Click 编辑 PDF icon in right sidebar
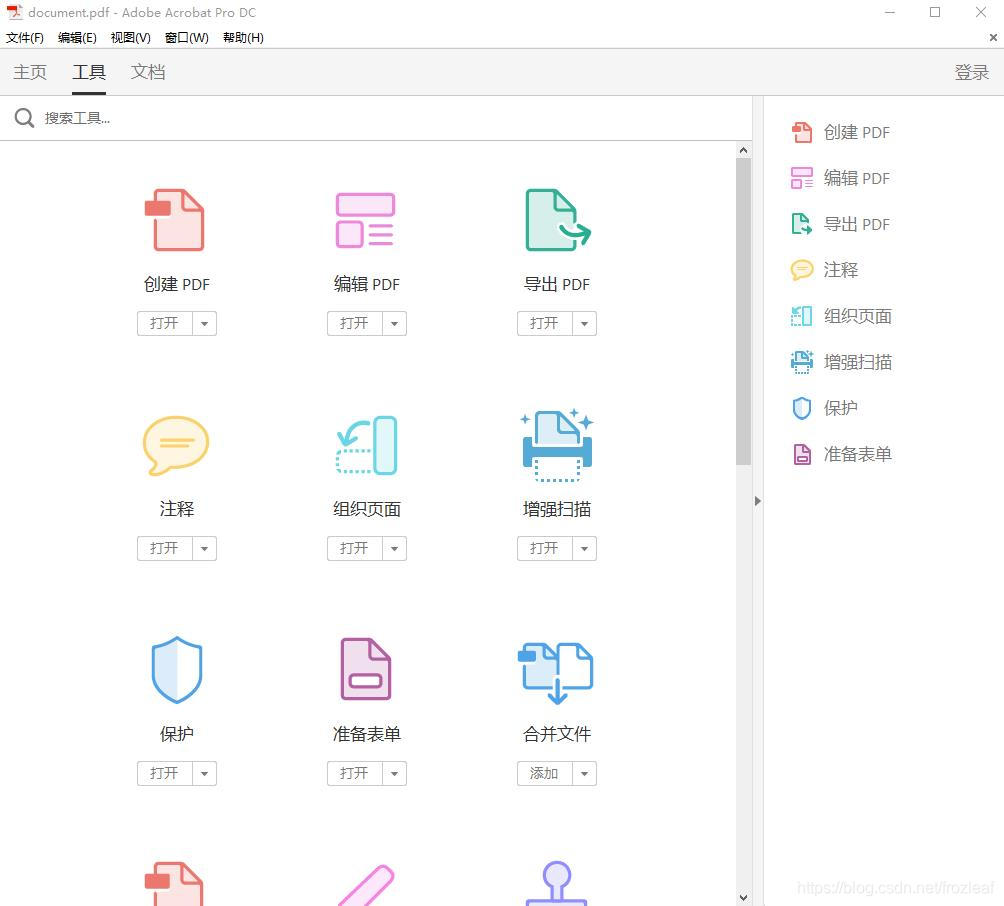Image resolution: width=1004 pixels, height=906 pixels. click(802, 178)
